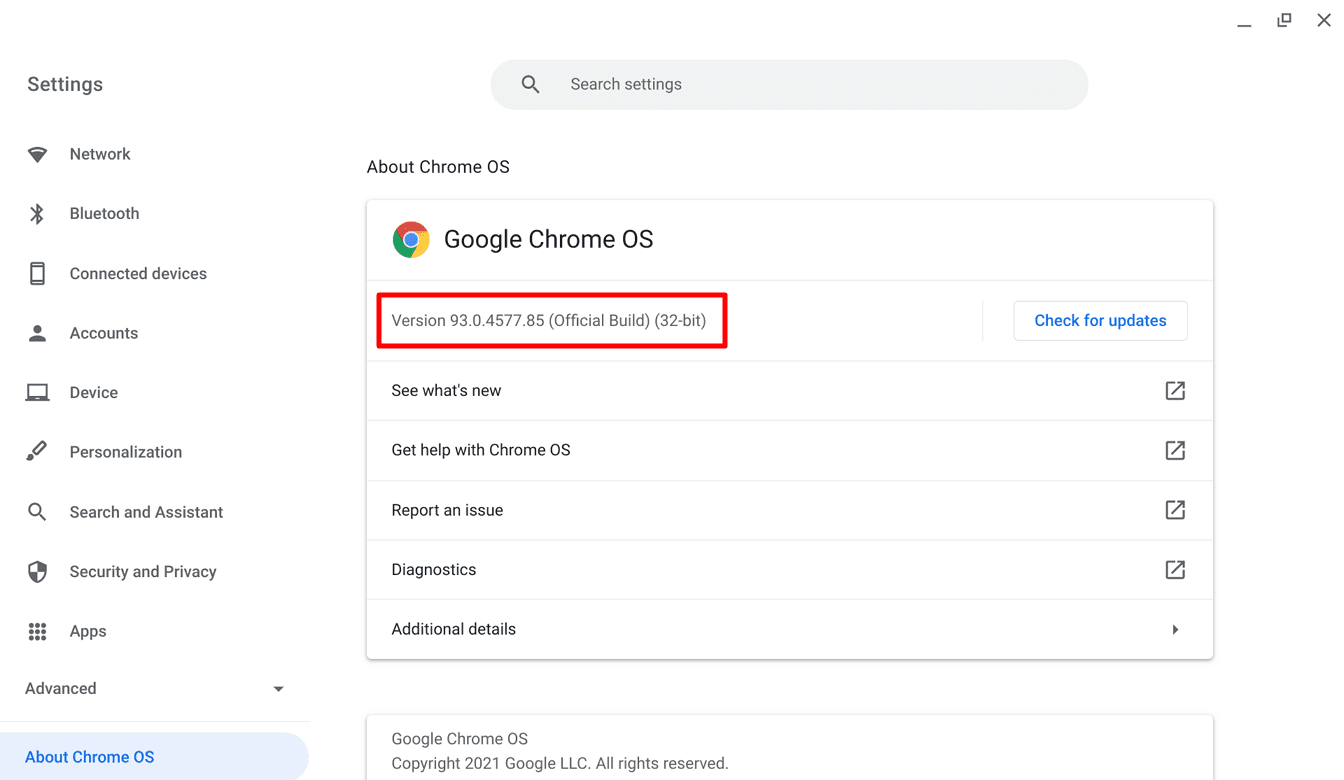Select the Security and Privacy shield icon

tap(37, 571)
